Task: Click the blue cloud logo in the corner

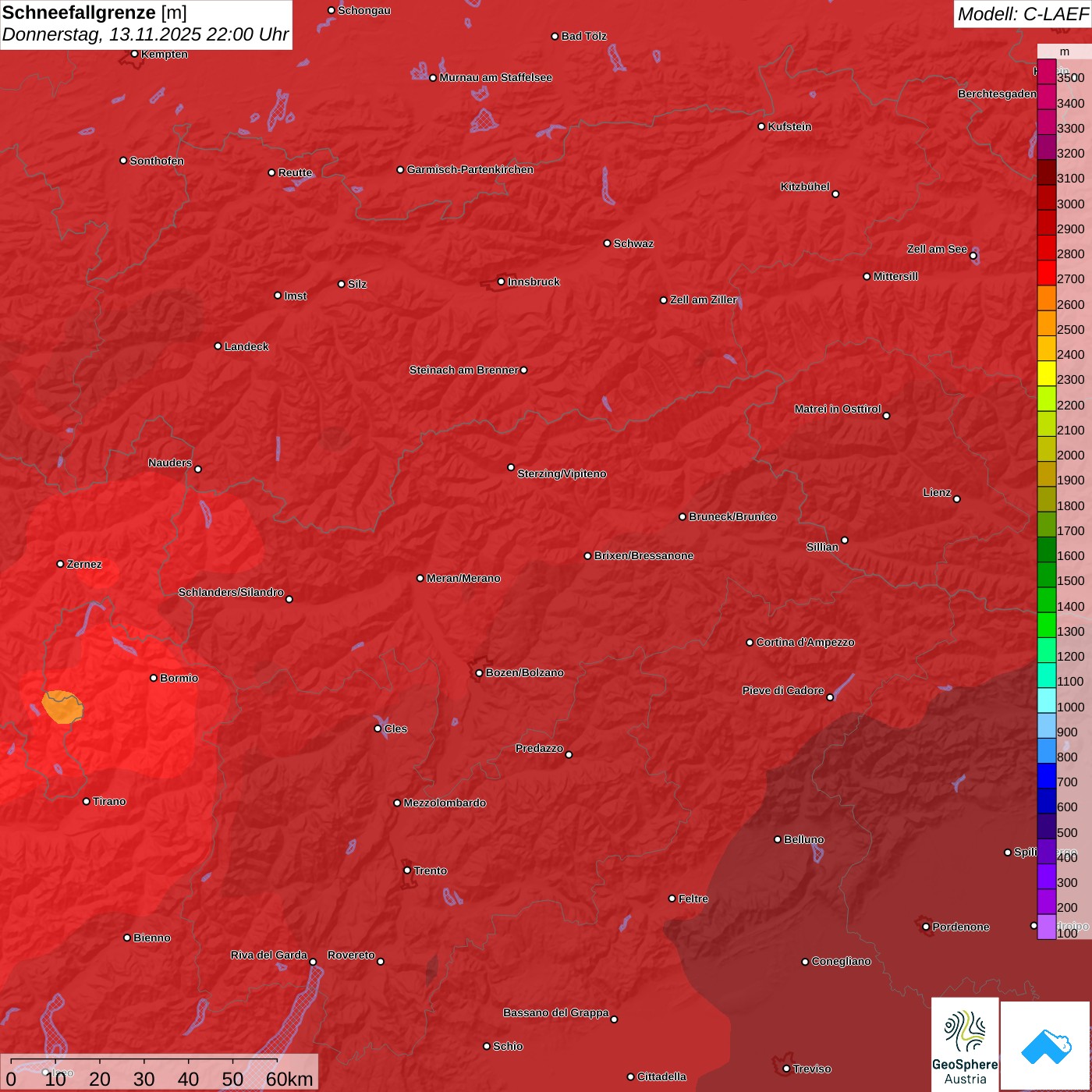Action: click(x=1046, y=1046)
